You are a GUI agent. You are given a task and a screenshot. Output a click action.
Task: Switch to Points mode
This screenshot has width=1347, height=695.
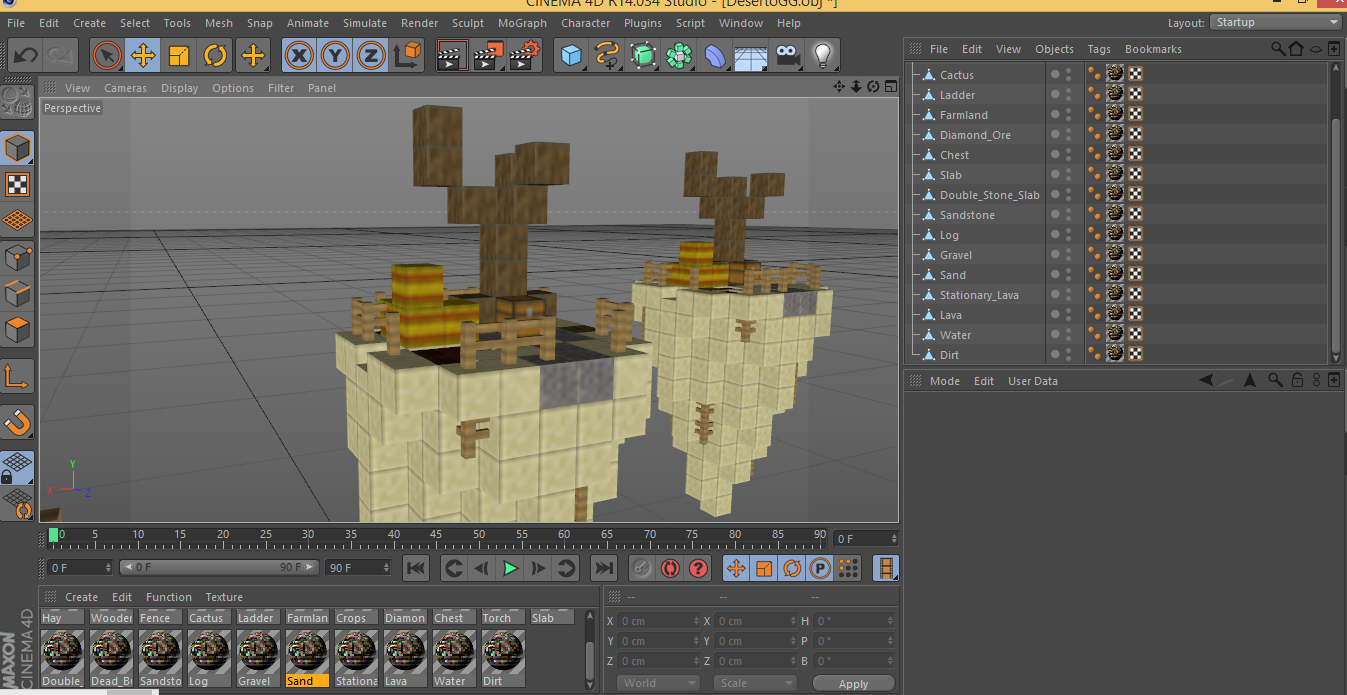coord(17,258)
